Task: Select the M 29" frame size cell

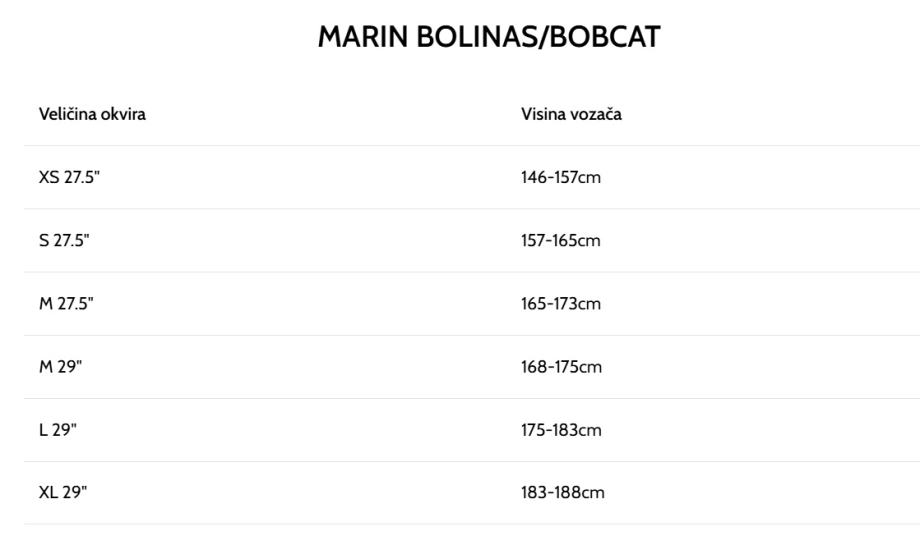Action: click(60, 366)
